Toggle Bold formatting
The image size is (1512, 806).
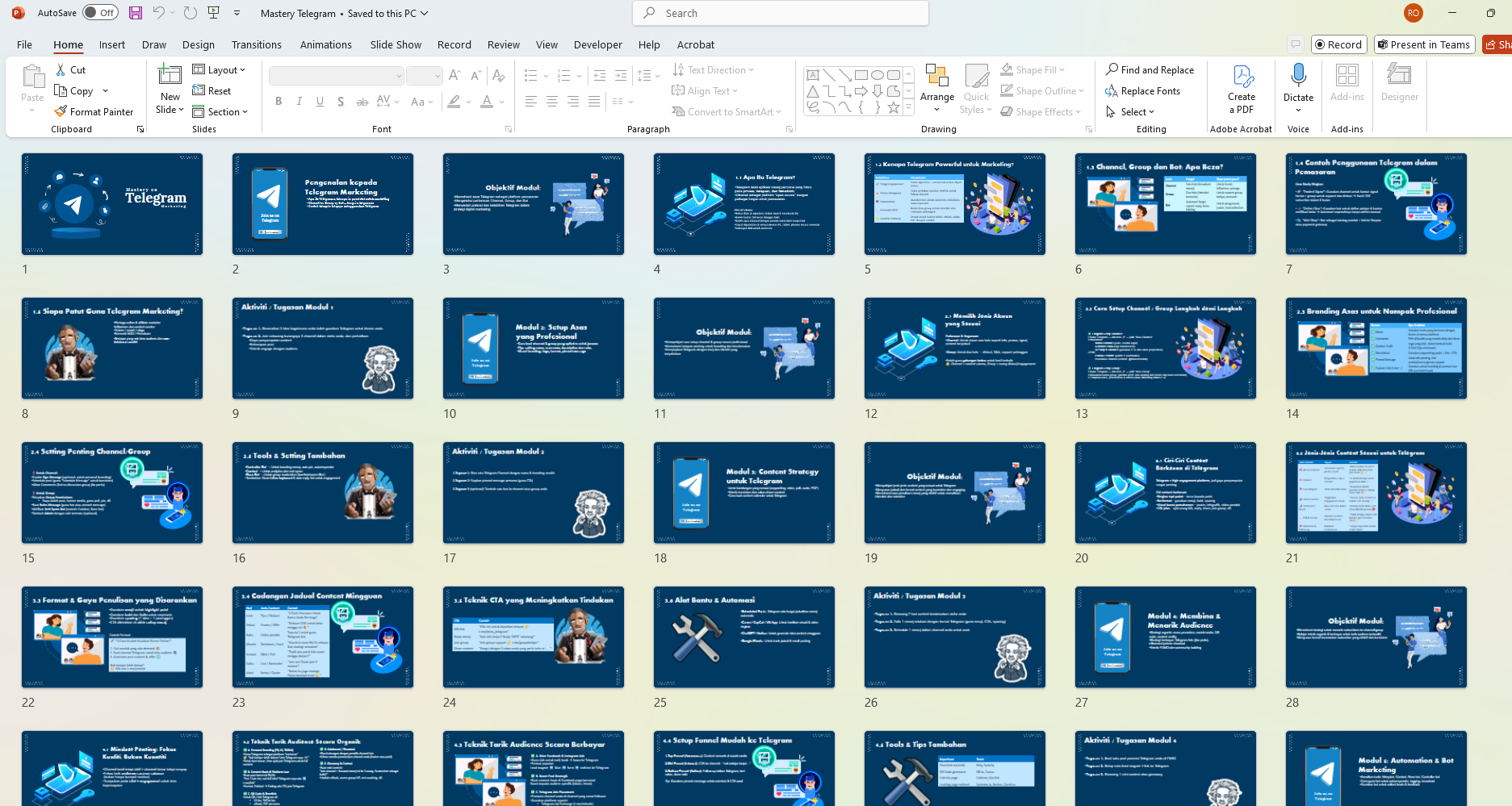(x=279, y=102)
